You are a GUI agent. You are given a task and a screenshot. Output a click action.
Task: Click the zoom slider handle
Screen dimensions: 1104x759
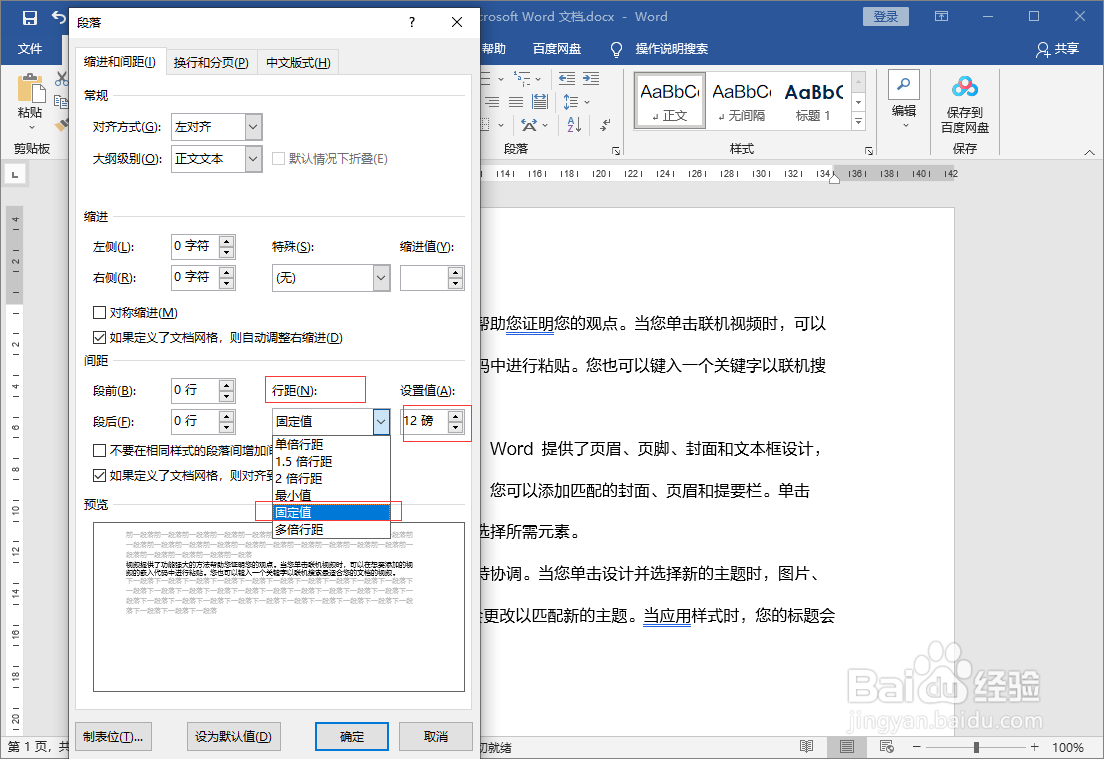click(977, 747)
